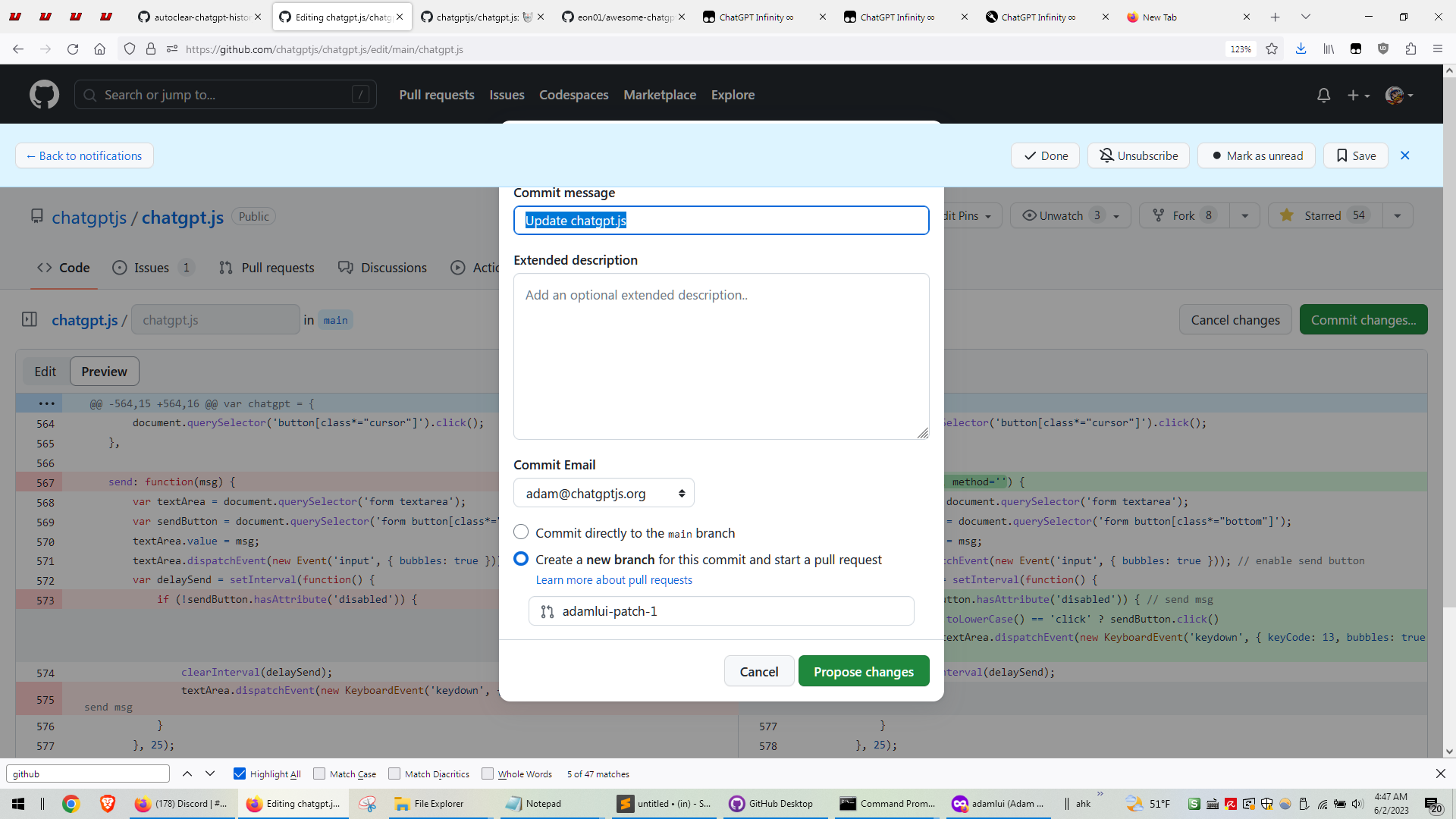Image resolution: width=1456 pixels, height=819 pixels.
Task: Open a new browser tab
Action: 1276,17
